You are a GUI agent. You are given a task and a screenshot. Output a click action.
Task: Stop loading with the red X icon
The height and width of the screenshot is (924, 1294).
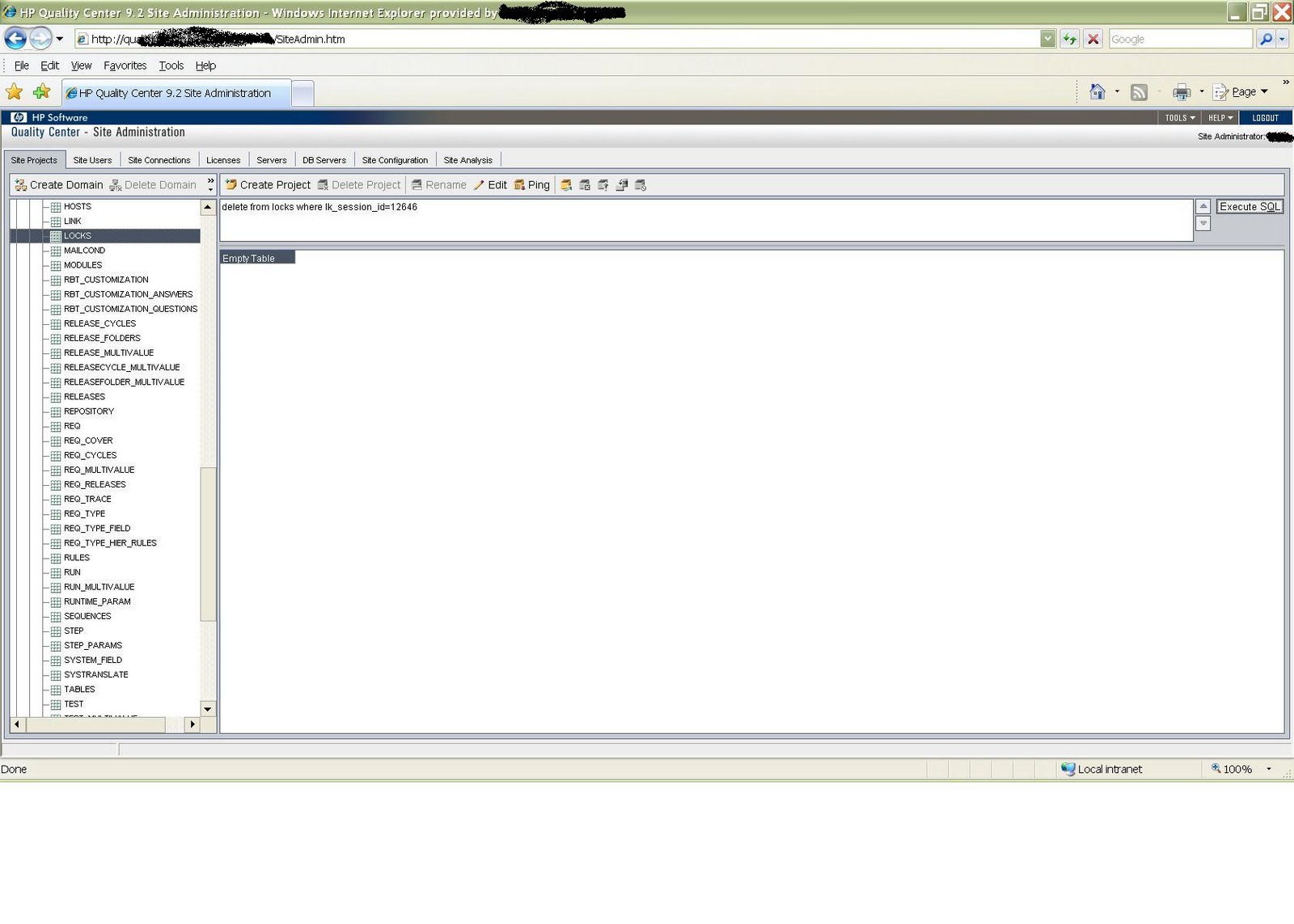pyautogui.click(x=1093, y=39)
